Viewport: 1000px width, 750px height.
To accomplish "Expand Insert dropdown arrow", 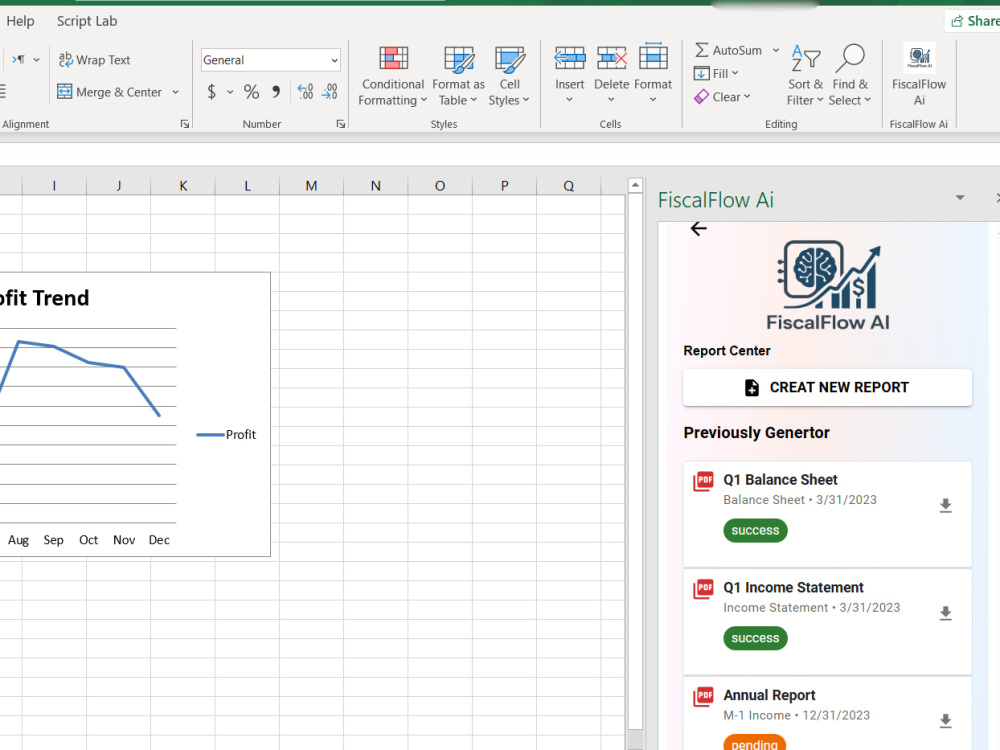I will [x=570, y=99].
